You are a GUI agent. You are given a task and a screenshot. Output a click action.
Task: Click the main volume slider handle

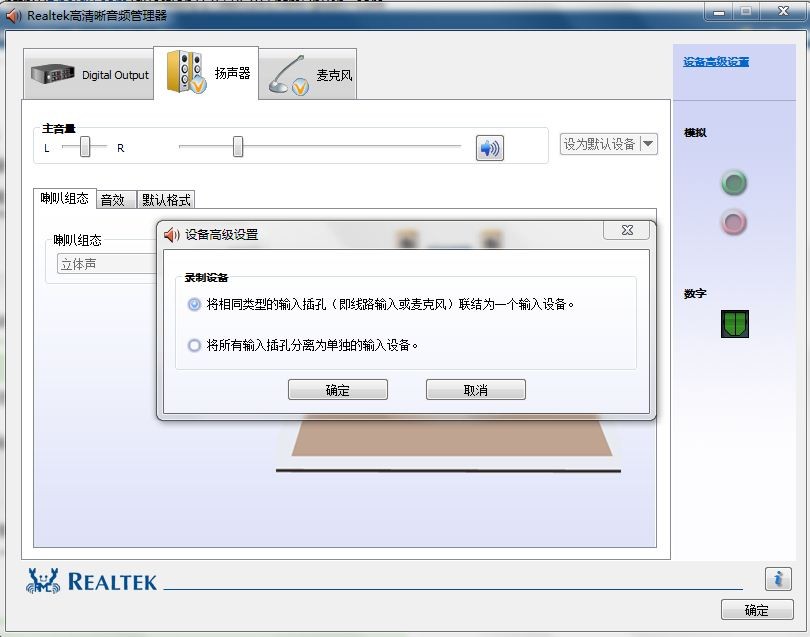[238, 147]
